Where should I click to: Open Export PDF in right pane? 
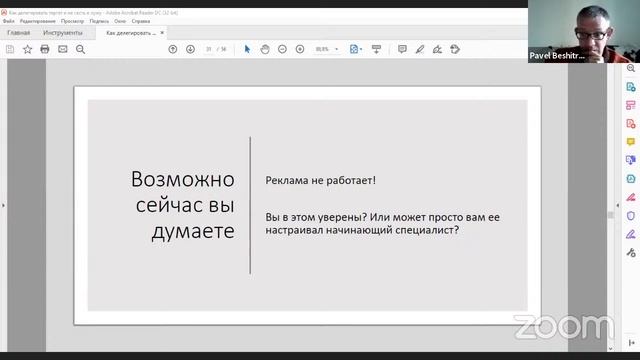click(631, 87)
